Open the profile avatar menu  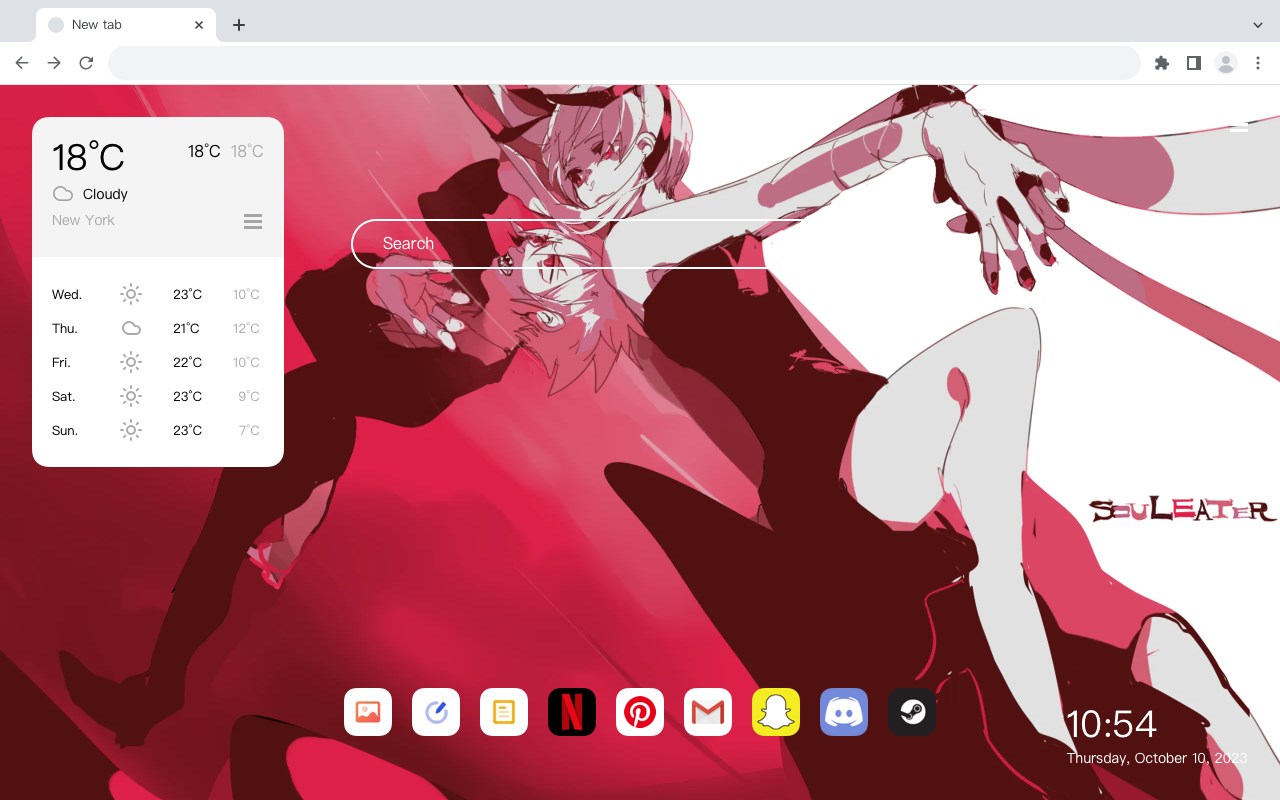click(x=1226, y=63)
